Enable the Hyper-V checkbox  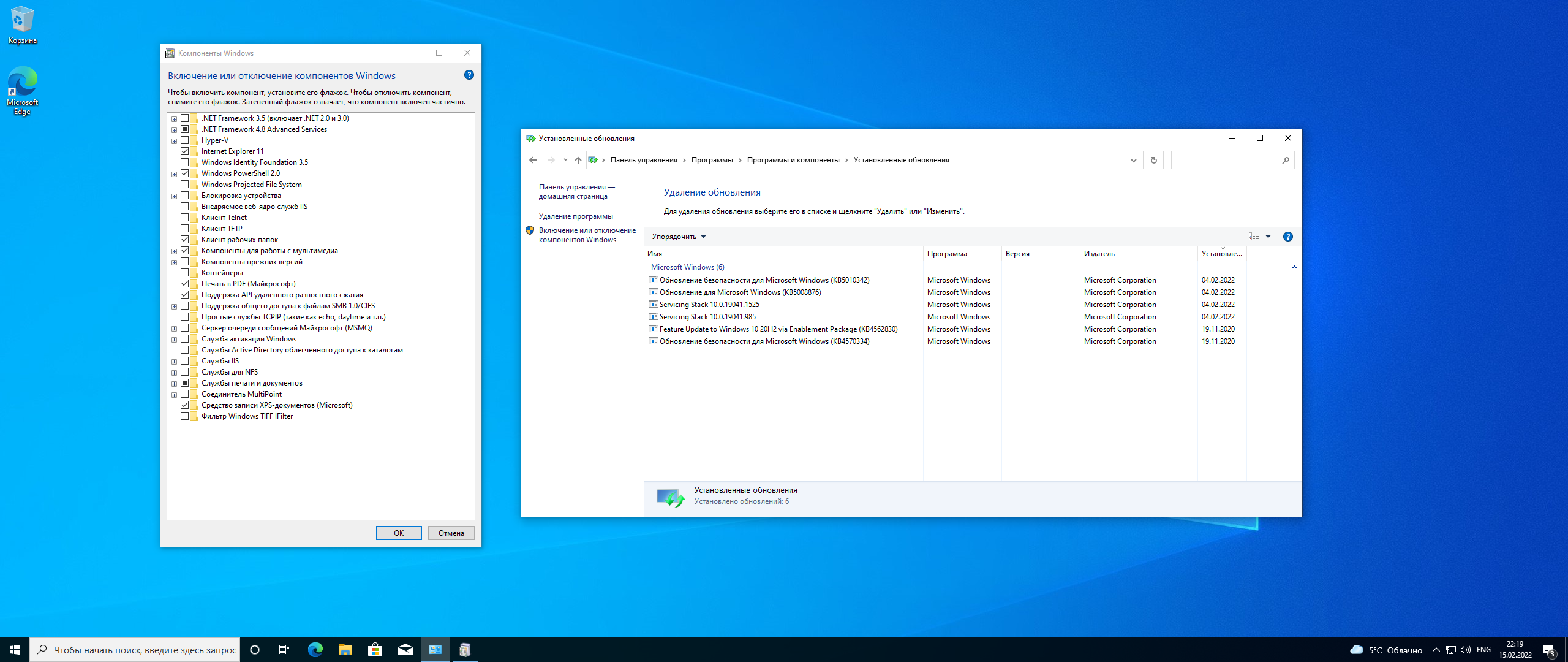pos(184,140)
